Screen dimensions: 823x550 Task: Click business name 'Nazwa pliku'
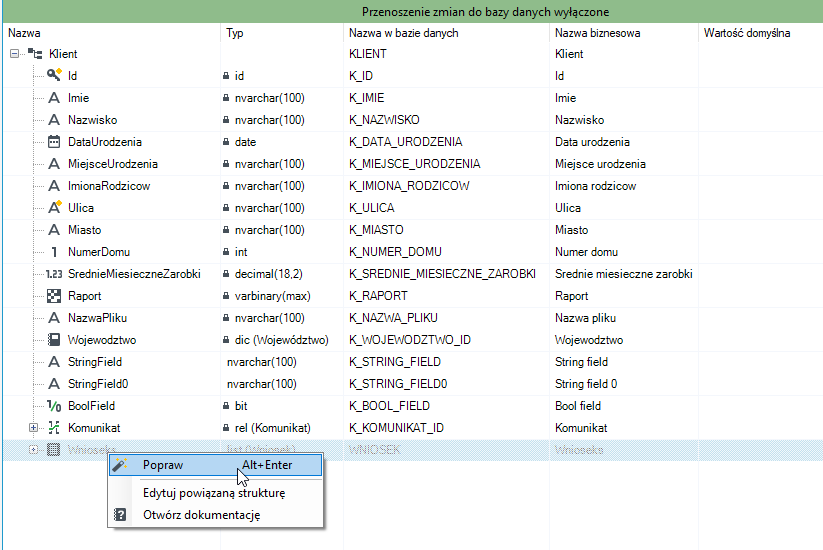click(585, 318)
